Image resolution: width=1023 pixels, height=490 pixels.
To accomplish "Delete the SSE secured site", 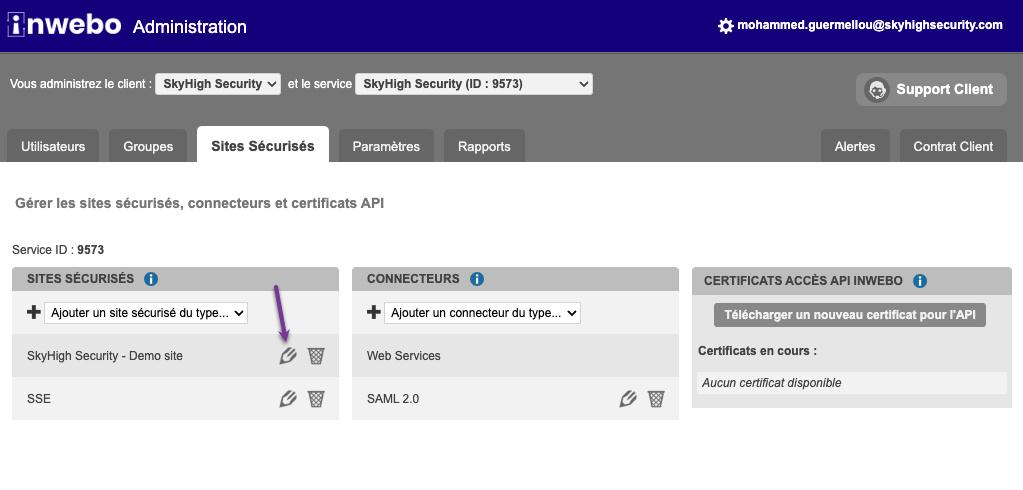I will click(x=316, y=398).
